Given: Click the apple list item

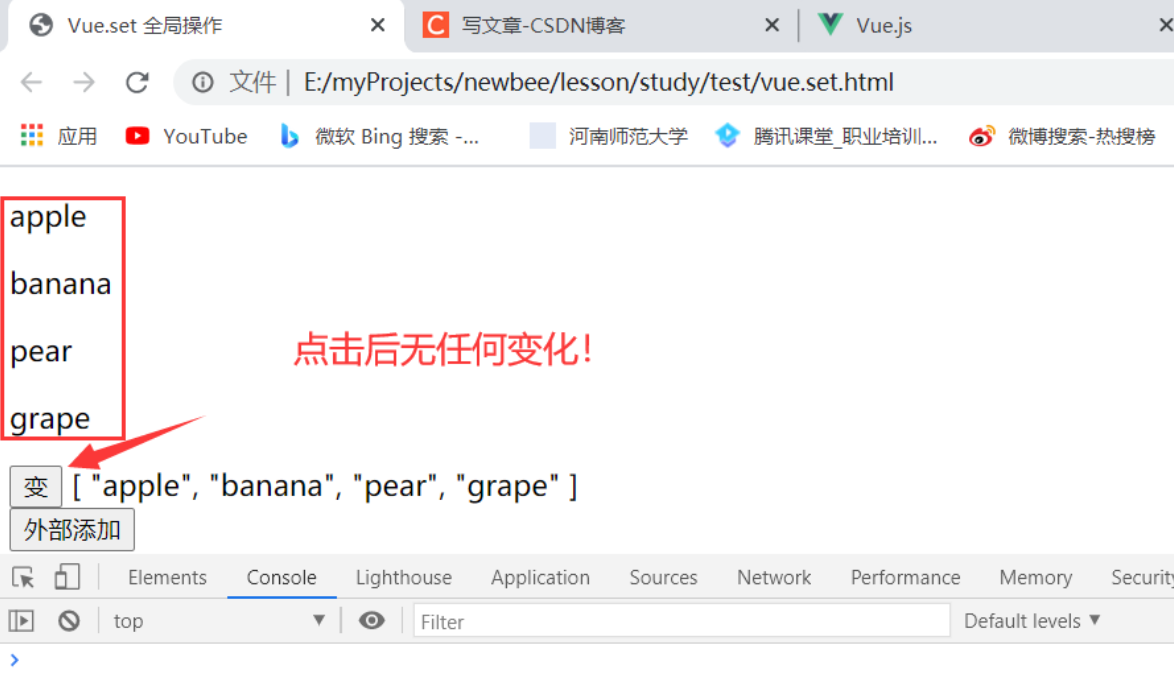Looking at the screenshot, I should click(48, 218).
